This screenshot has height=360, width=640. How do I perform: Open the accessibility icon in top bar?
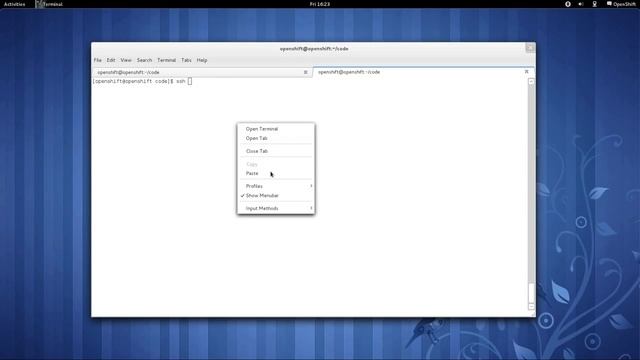(567, 4)
